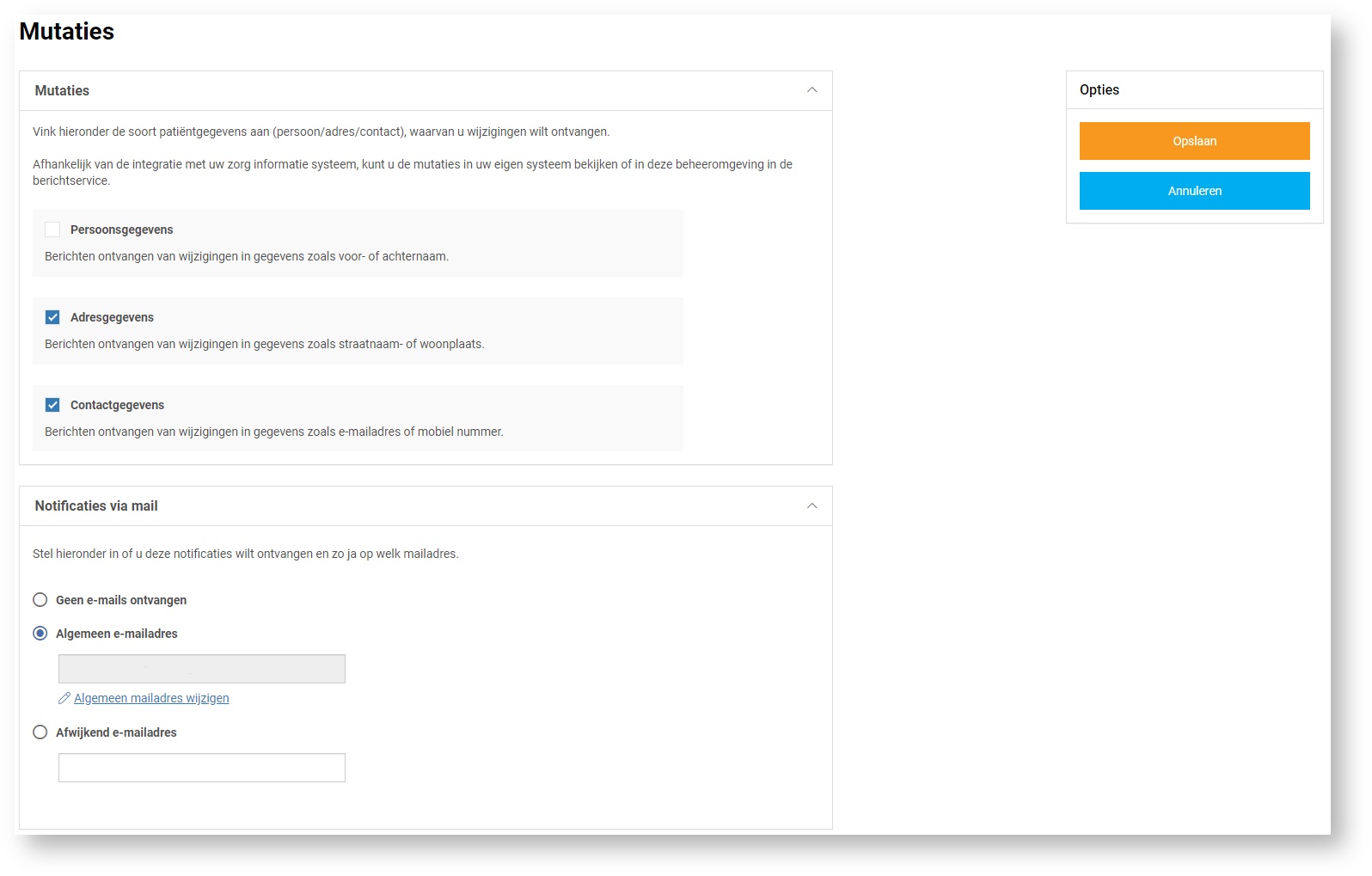Click the greyed-out general email address field
This screenshot has width=1372, height=876.
[x=202, y=669]
